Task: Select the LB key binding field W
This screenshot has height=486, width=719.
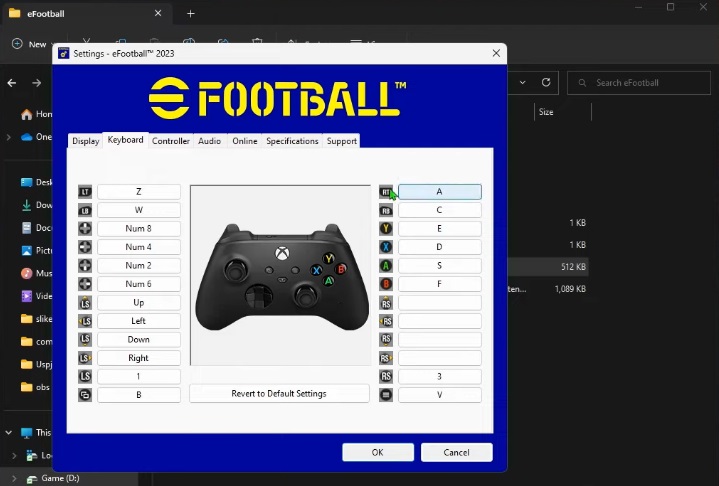Action: 139,210
